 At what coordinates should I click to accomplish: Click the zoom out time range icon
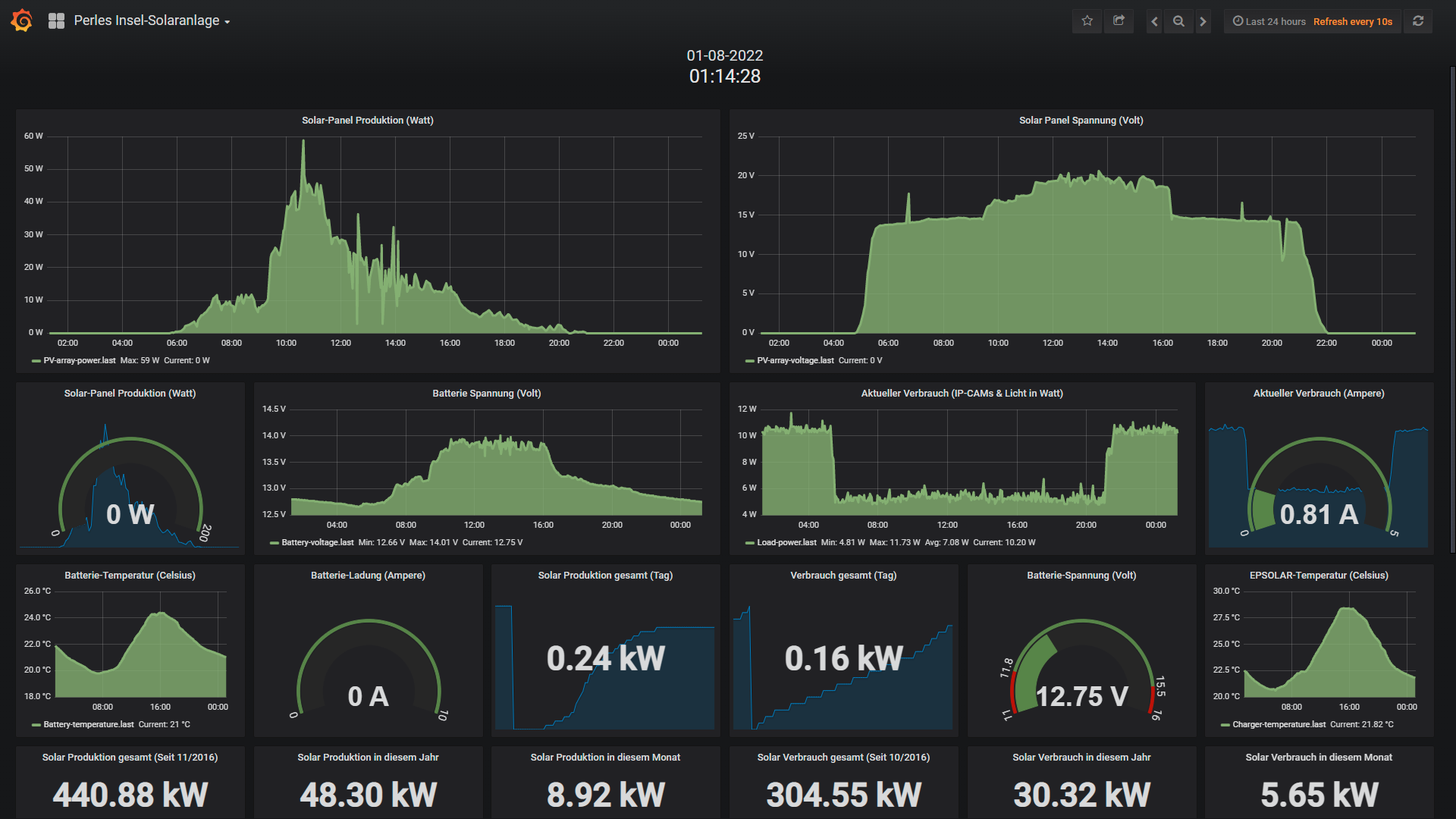coord(1178,21)
